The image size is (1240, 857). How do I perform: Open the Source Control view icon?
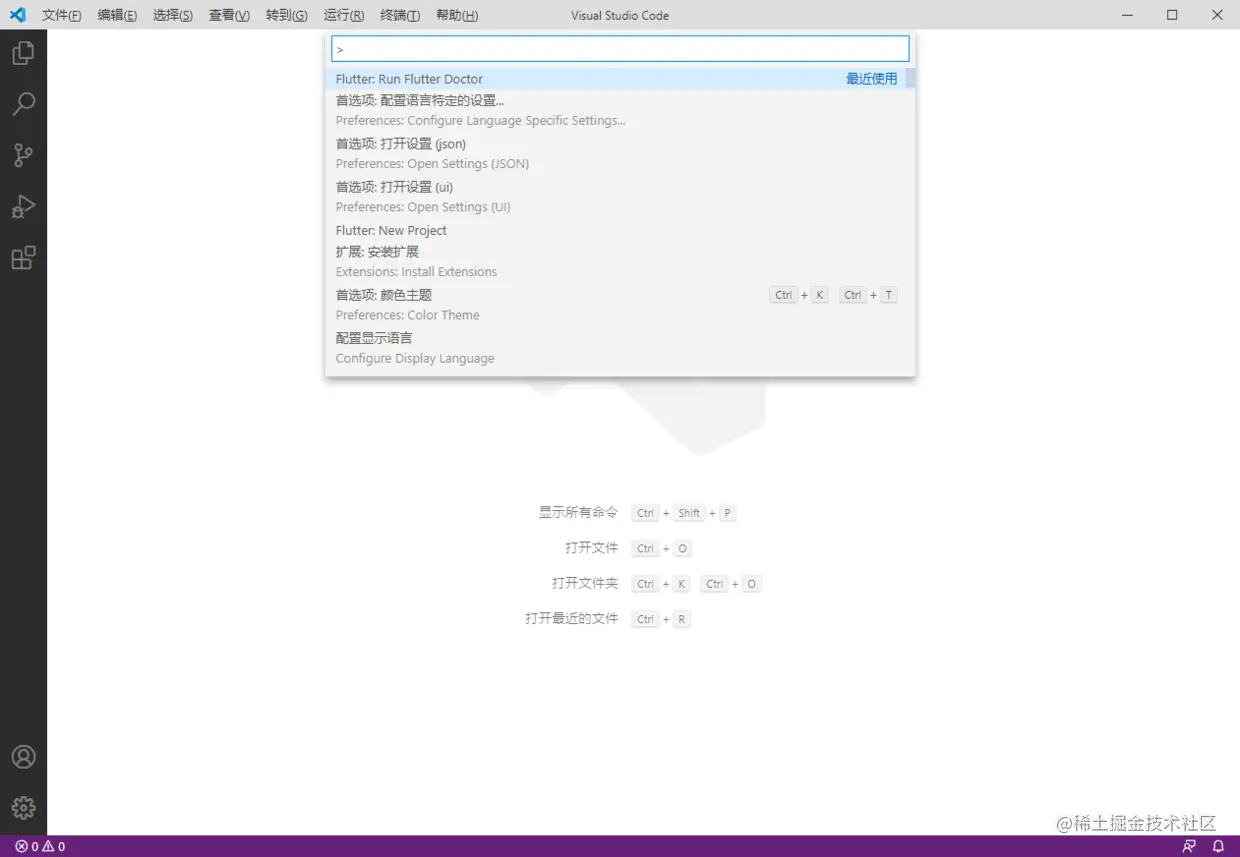pyautogui.click(x=23, y=155)
